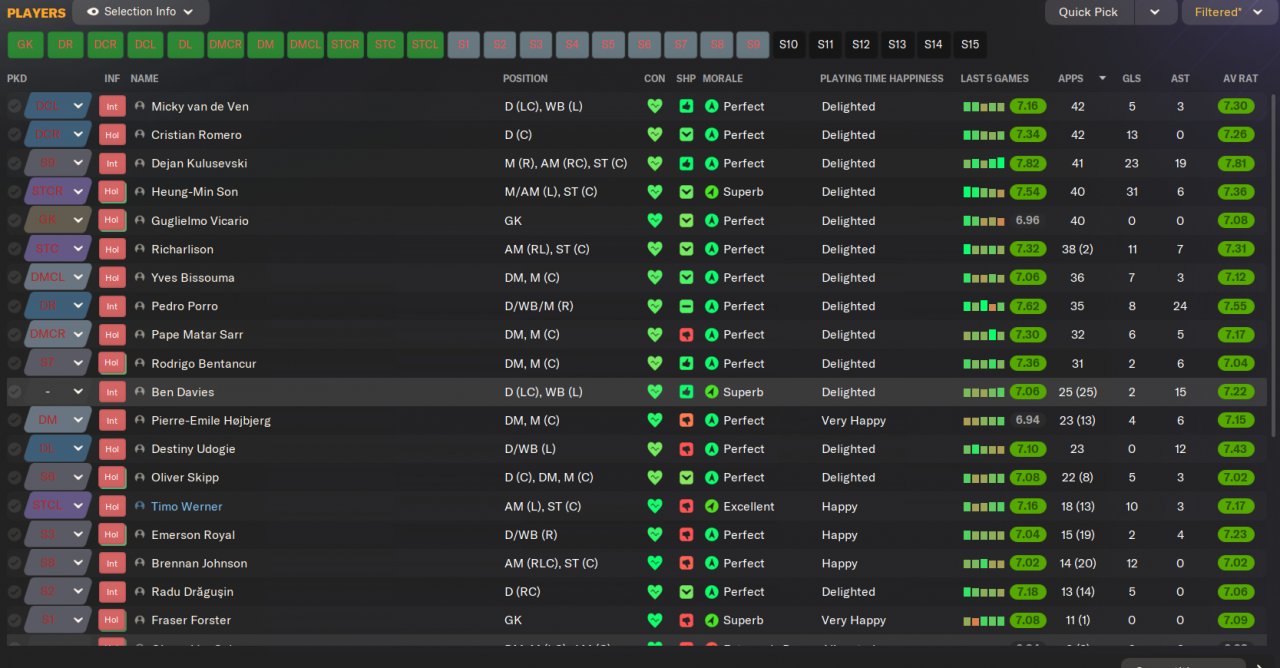The height and width of the screenshot is (668, 1280).
Task: Open the DM position dropdown for Højbjerg
Action: [x=58, y=421]
